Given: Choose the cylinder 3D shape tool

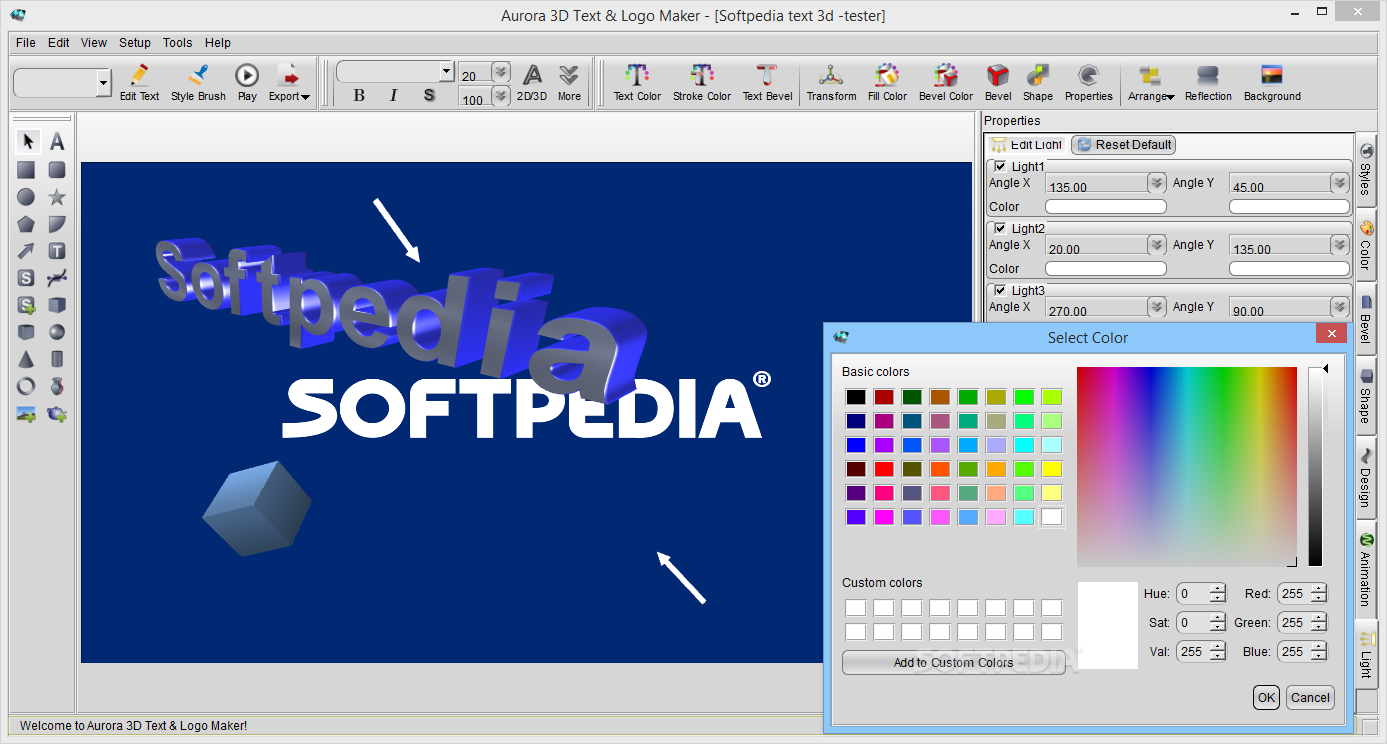Looking at the screenshot, I should [x=57, y=359].
